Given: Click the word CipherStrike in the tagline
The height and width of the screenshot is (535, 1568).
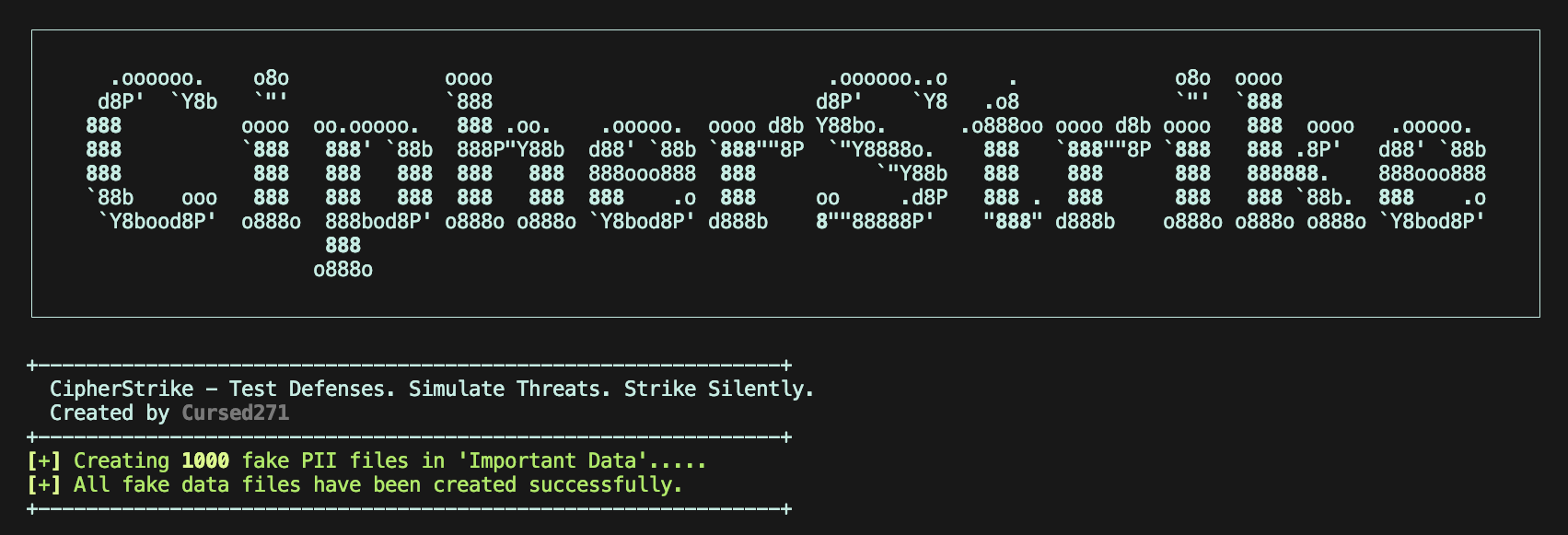Looking at the screenshot, I should [x=122, y=389].
